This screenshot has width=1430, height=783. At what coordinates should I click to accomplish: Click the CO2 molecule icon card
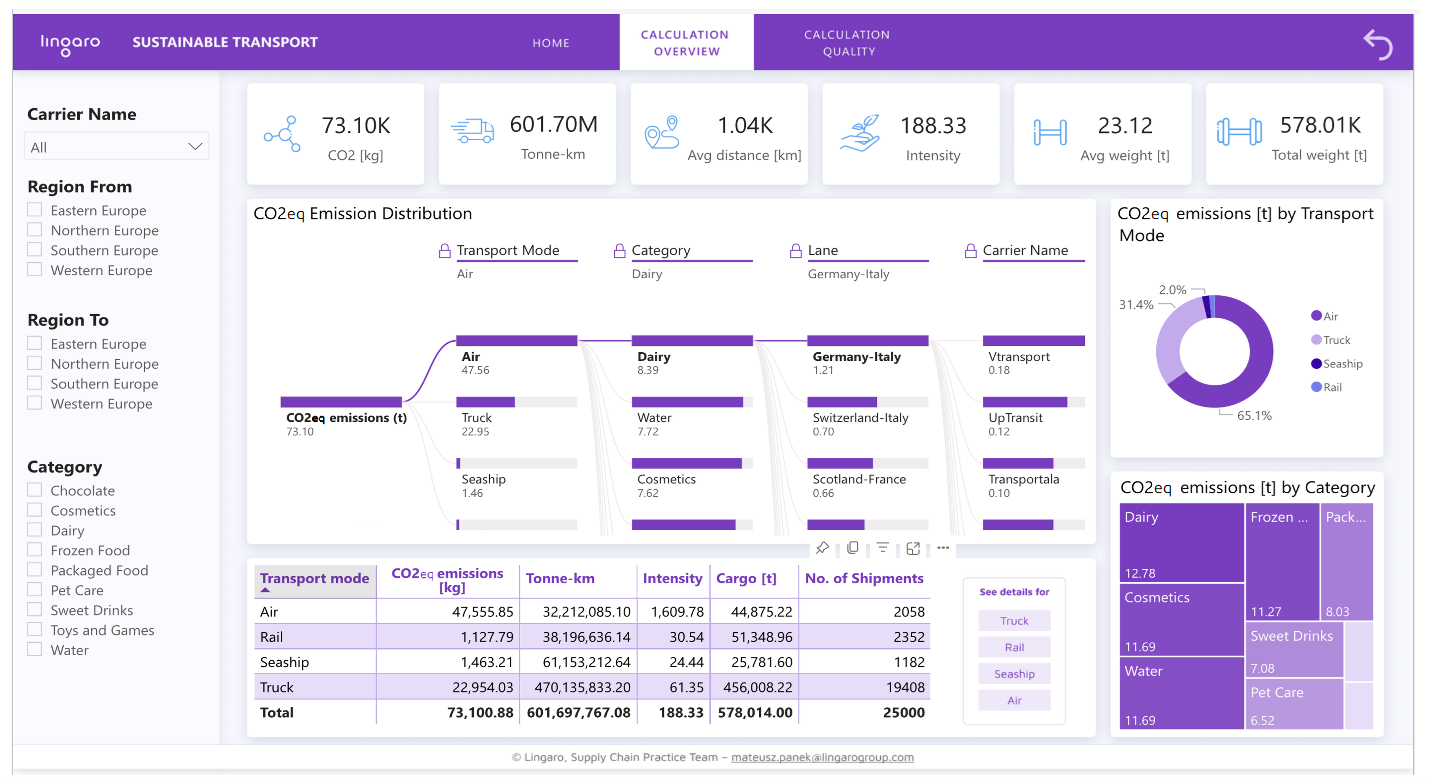282,134
